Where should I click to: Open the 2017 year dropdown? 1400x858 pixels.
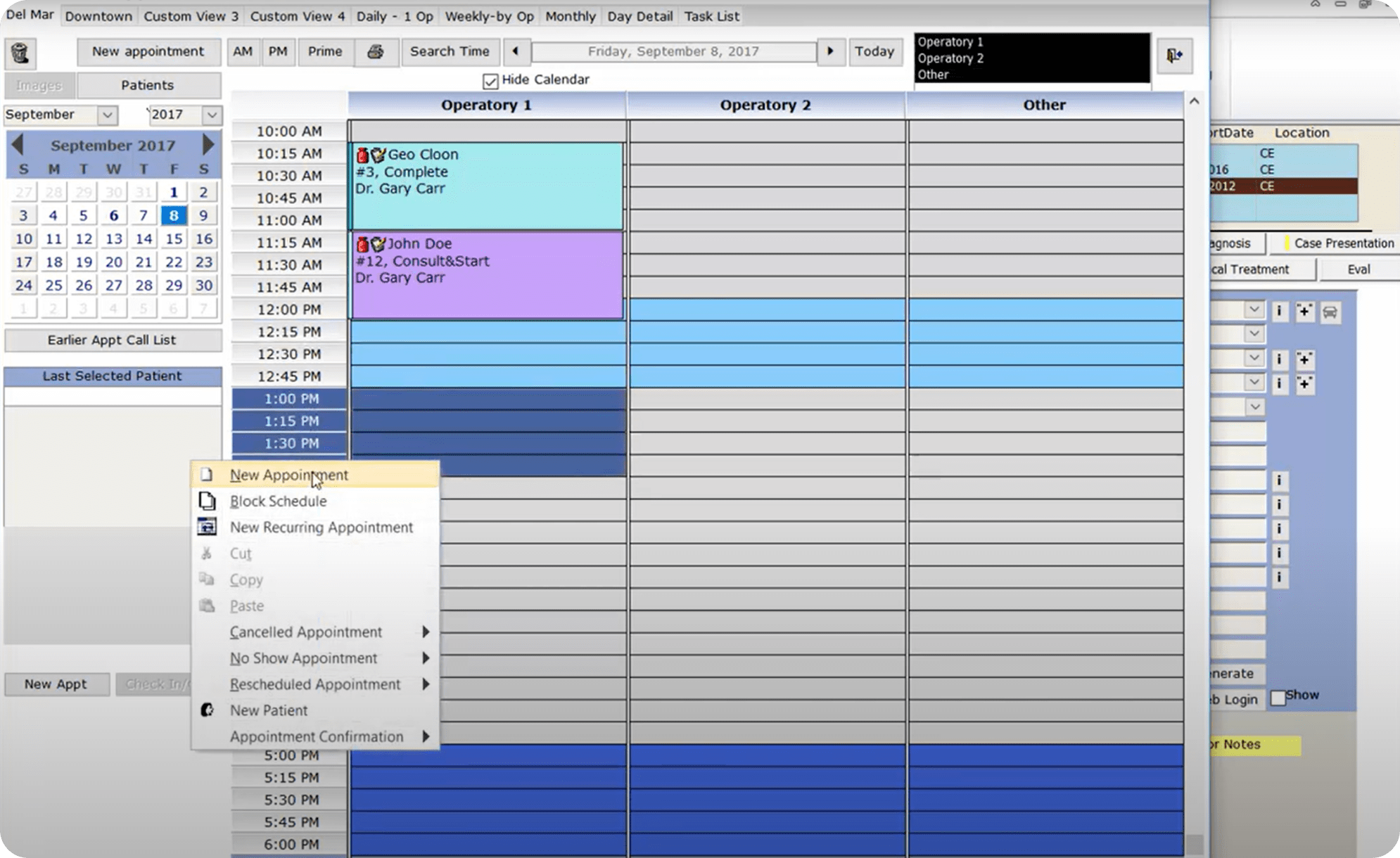(212, 115)
